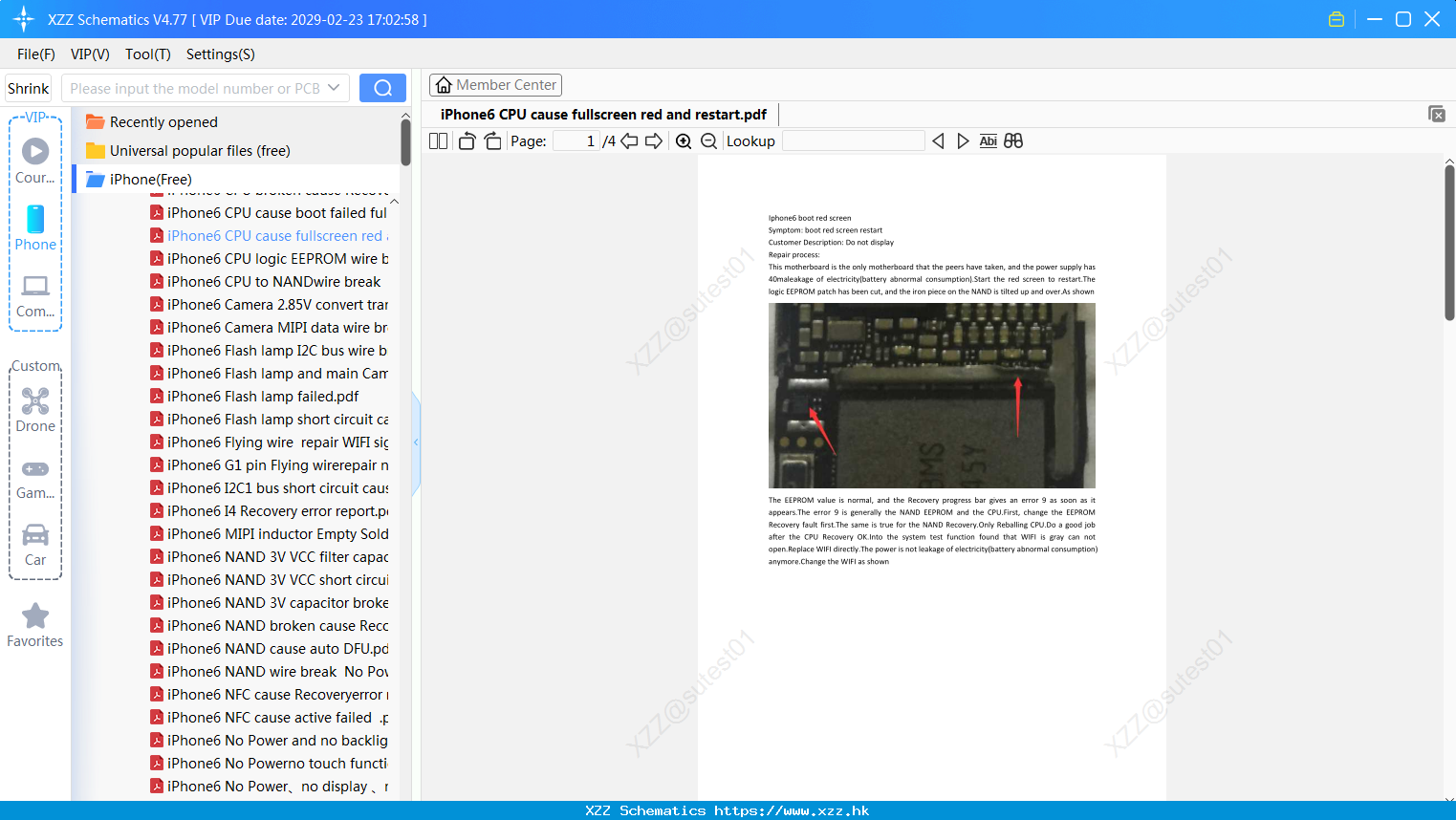Click model number or PCB input field
Screen dimensions: 1456x820
(x=195, y=88)
